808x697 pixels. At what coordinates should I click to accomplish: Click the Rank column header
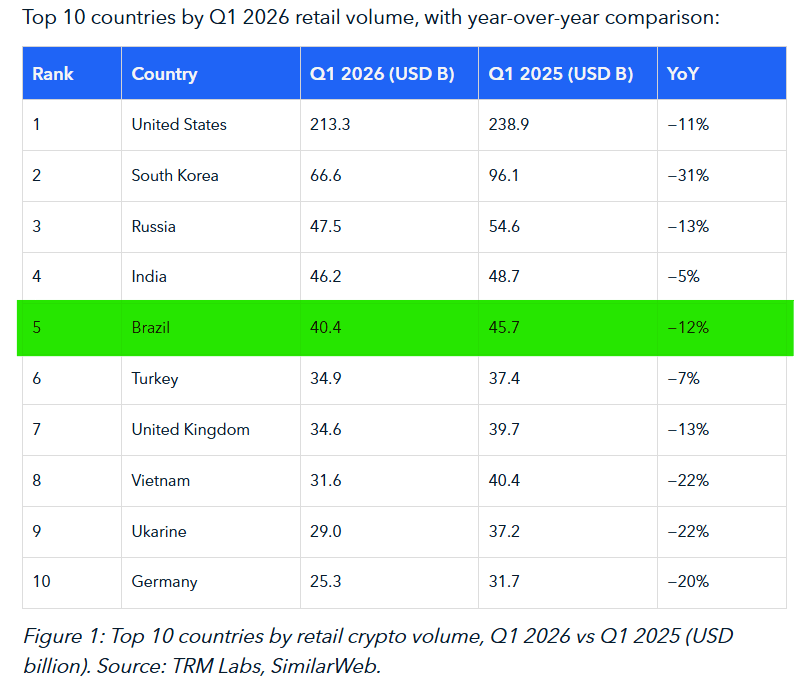point(53,74)
